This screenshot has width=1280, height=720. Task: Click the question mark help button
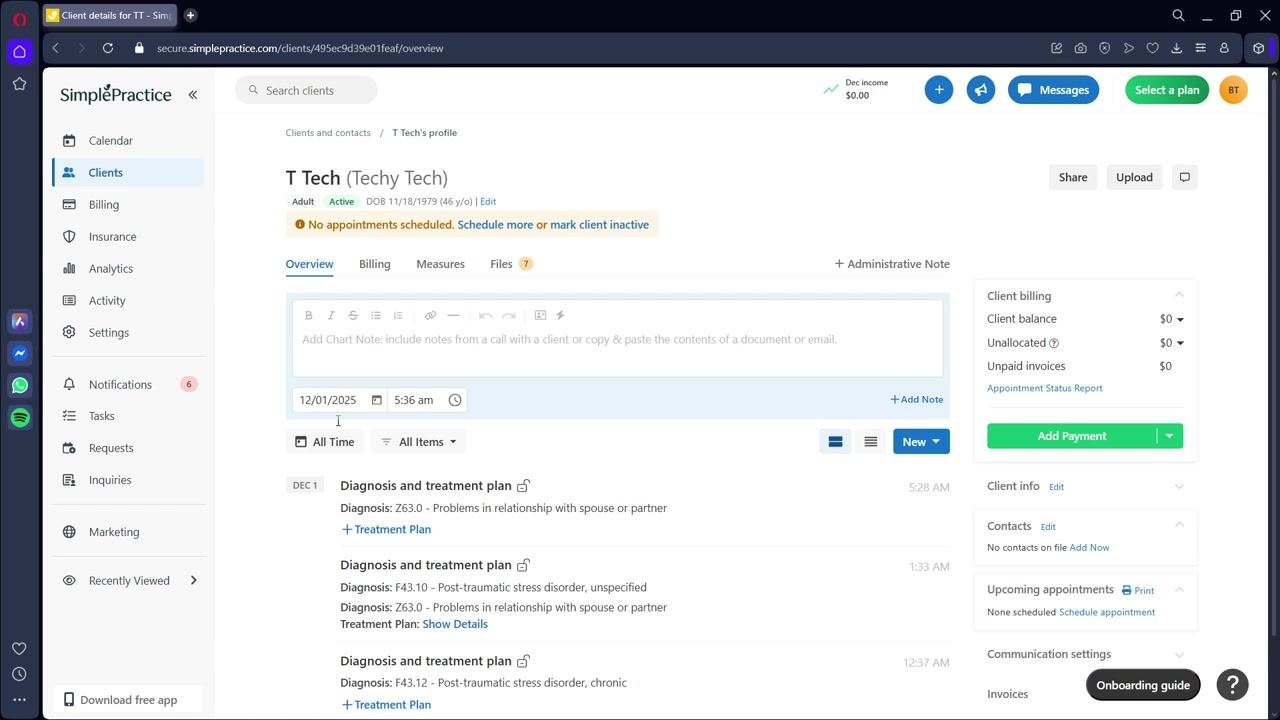point(1233,685)
